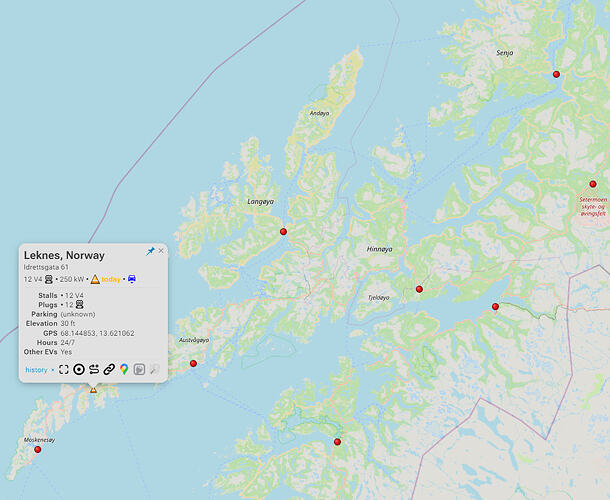Select the red marker near Senja
This screenshot has height=500, width=610.
point(556,74)
